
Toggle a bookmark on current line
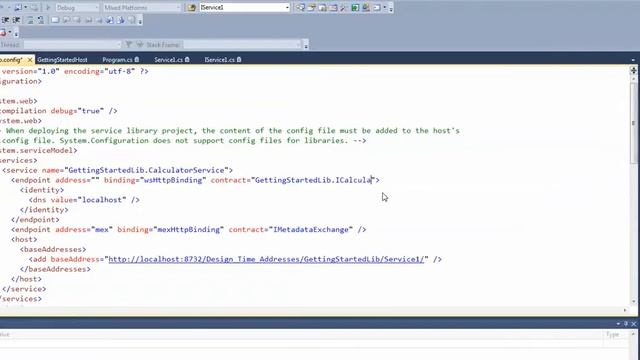55,20
